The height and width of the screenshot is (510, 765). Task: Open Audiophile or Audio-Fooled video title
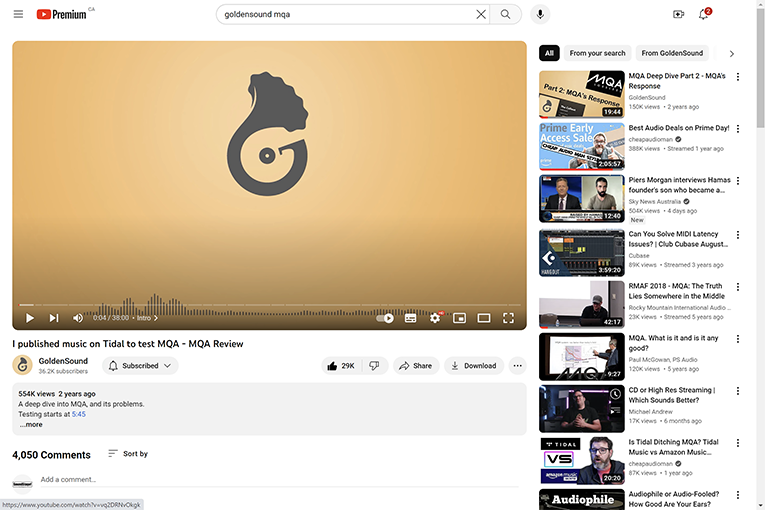point(674,499)
